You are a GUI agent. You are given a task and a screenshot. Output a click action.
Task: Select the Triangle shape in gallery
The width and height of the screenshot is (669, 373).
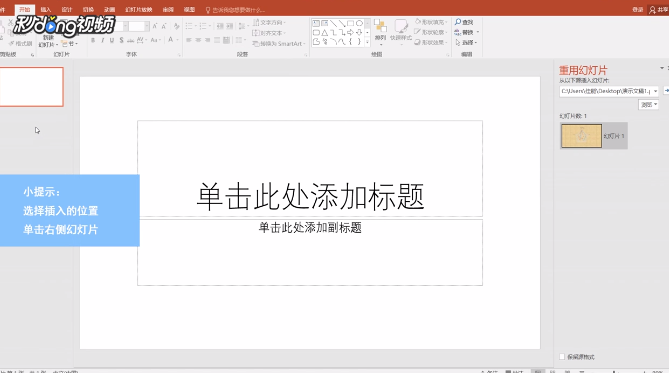(325, 32)
